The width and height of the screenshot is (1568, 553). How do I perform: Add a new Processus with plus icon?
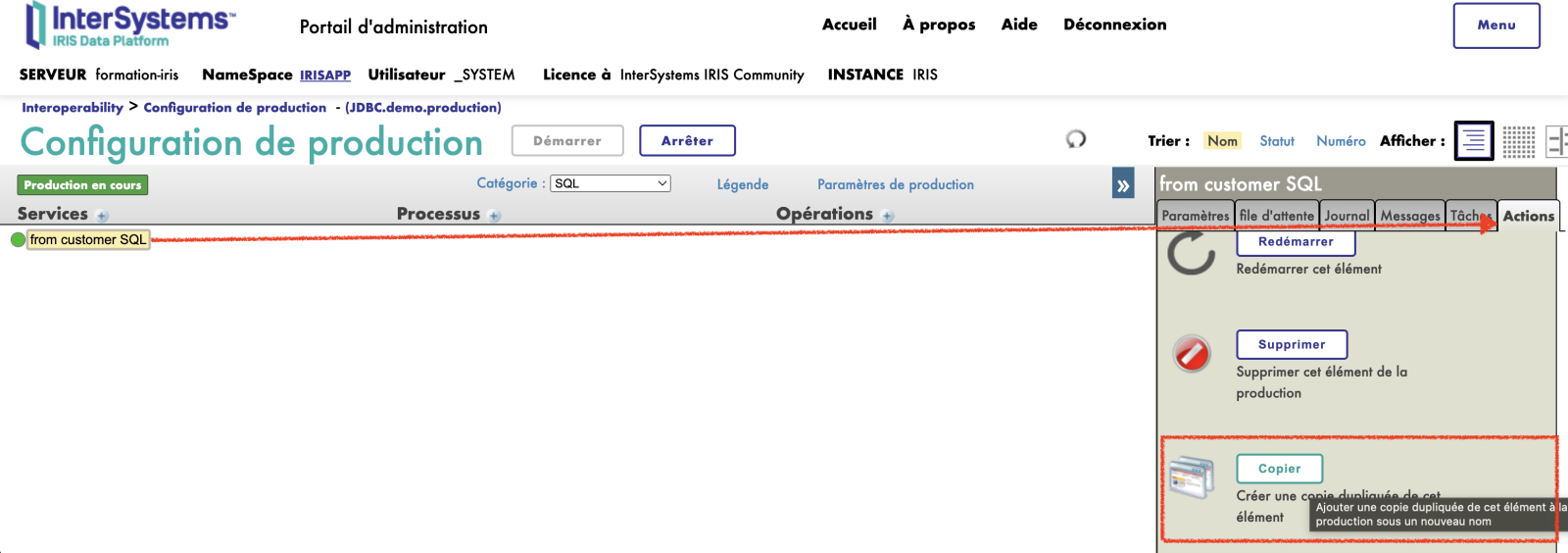coord(495,216)
